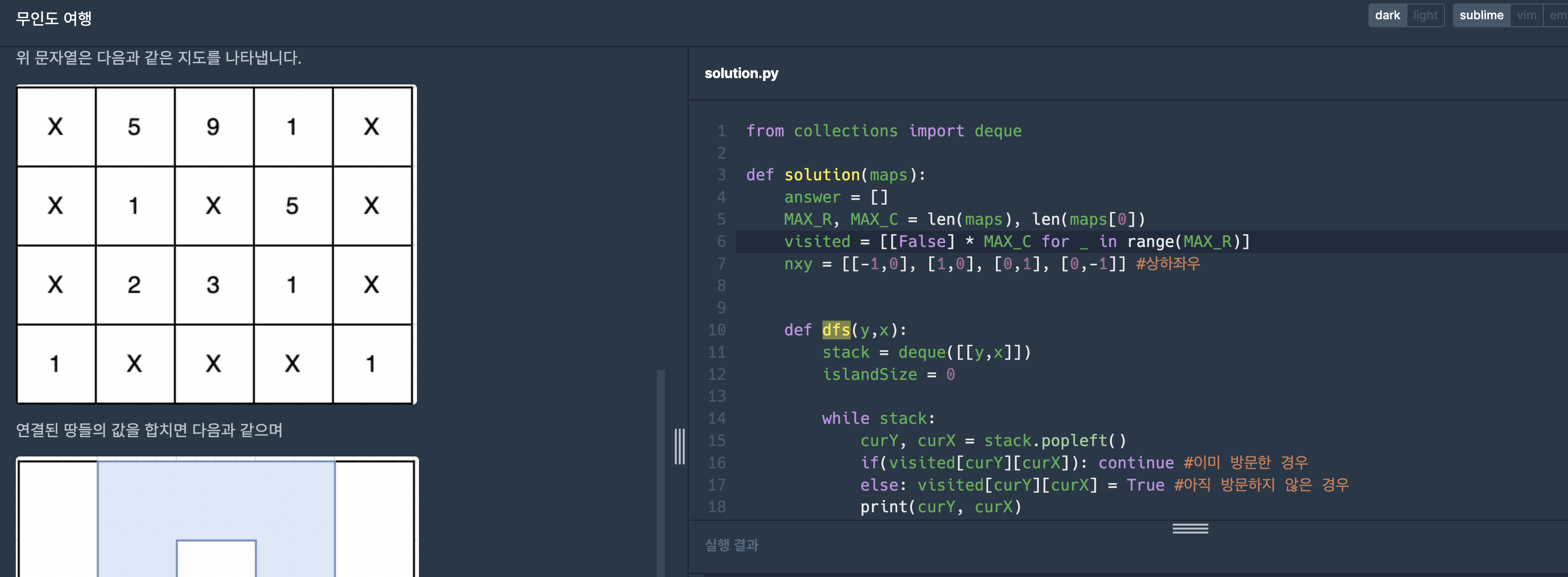Click line 1 import deque statement

[884, 131]
